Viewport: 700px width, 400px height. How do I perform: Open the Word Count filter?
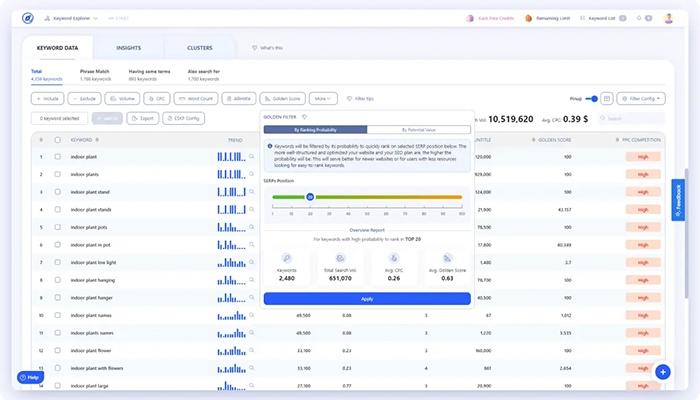[x=196, y=99]
